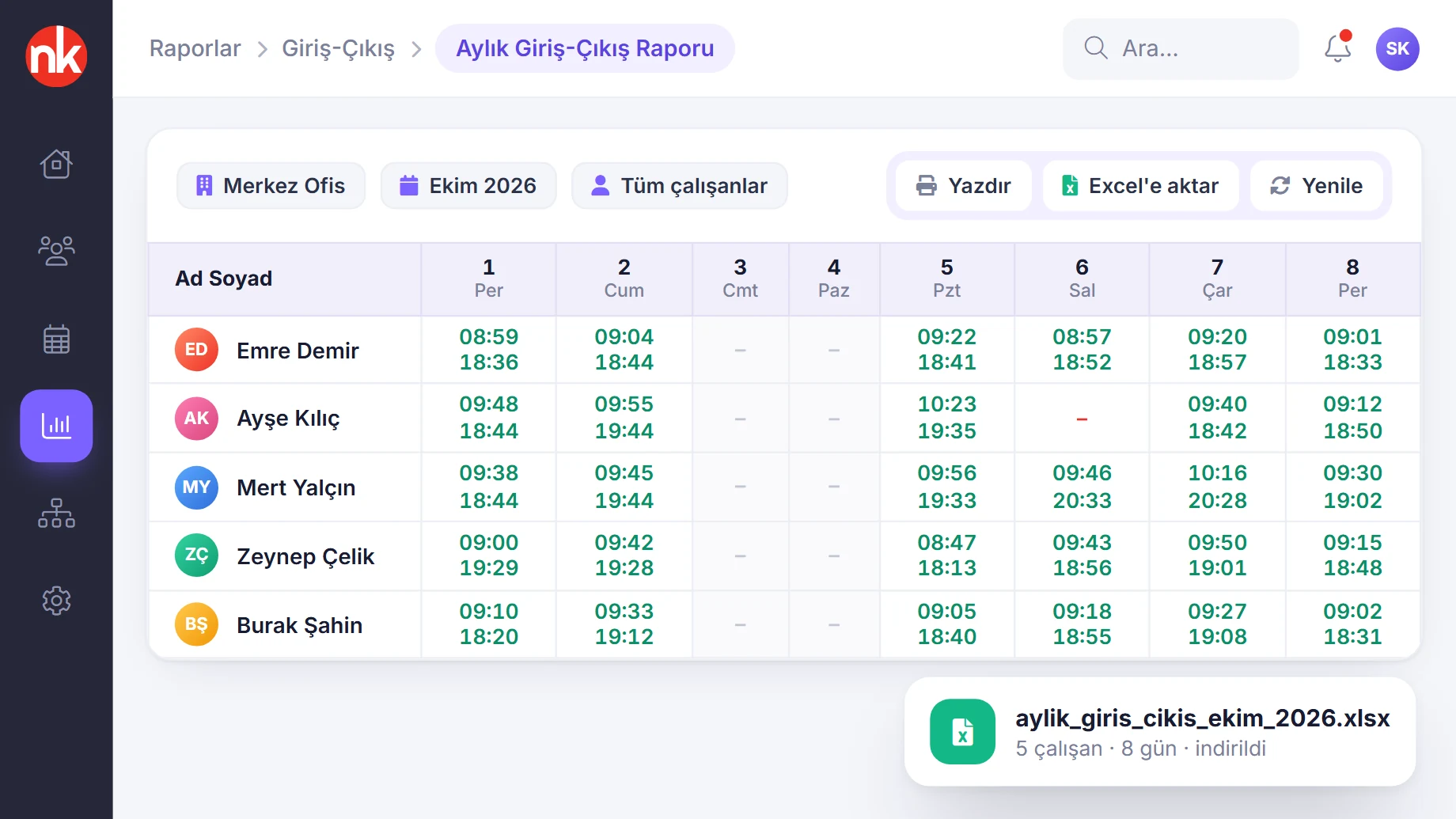This screenshot has width=1456, height=819.
Task: Open the home dashboard icon
Action: (x=56, y=164)
